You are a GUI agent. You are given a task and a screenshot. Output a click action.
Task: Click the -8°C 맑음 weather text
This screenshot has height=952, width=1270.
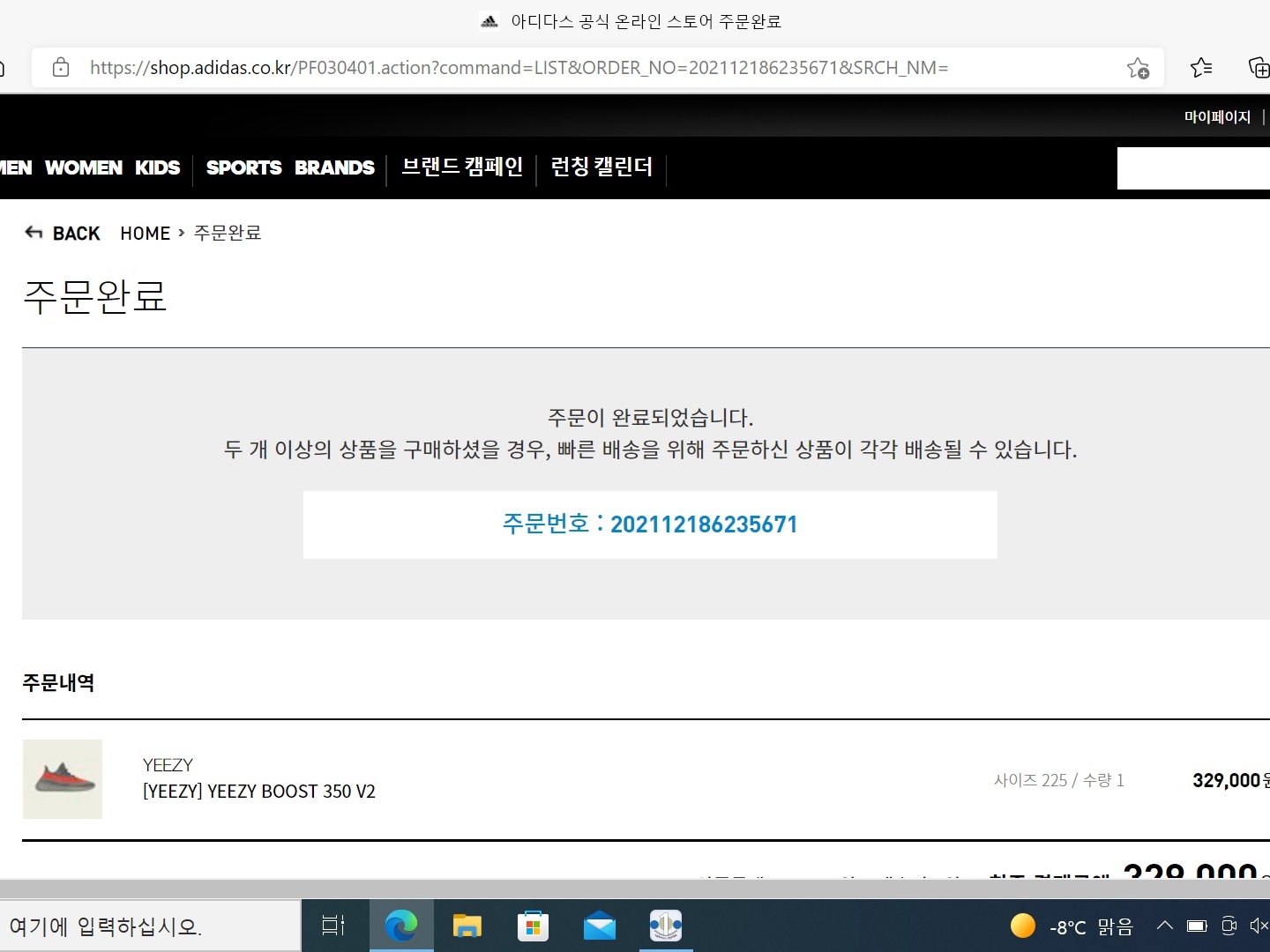[x=1091, y=926]
